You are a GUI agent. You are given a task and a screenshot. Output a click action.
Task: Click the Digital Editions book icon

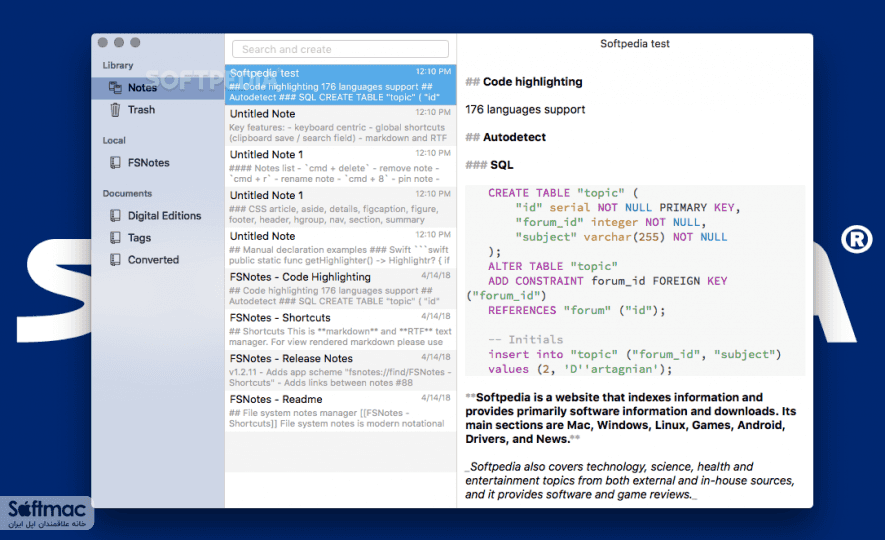115,216
